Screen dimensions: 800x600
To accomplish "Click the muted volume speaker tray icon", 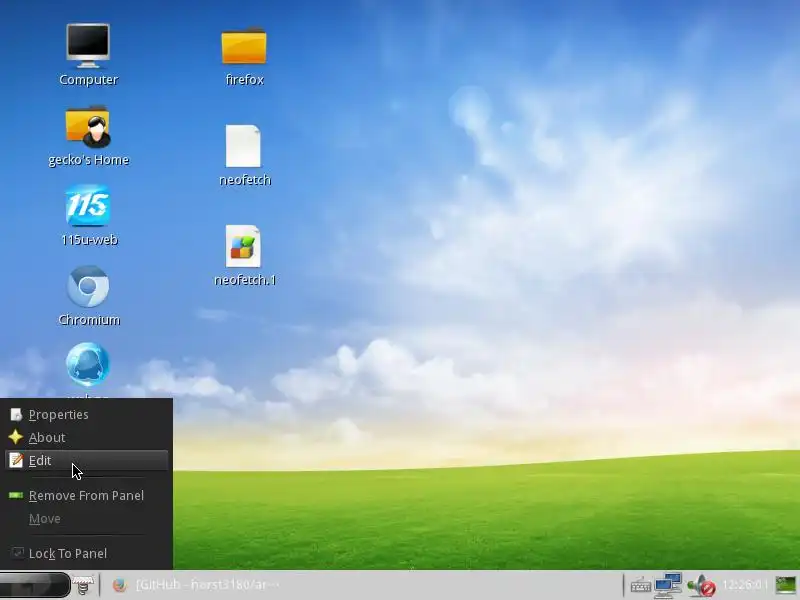I will click(x=701, y=586).
